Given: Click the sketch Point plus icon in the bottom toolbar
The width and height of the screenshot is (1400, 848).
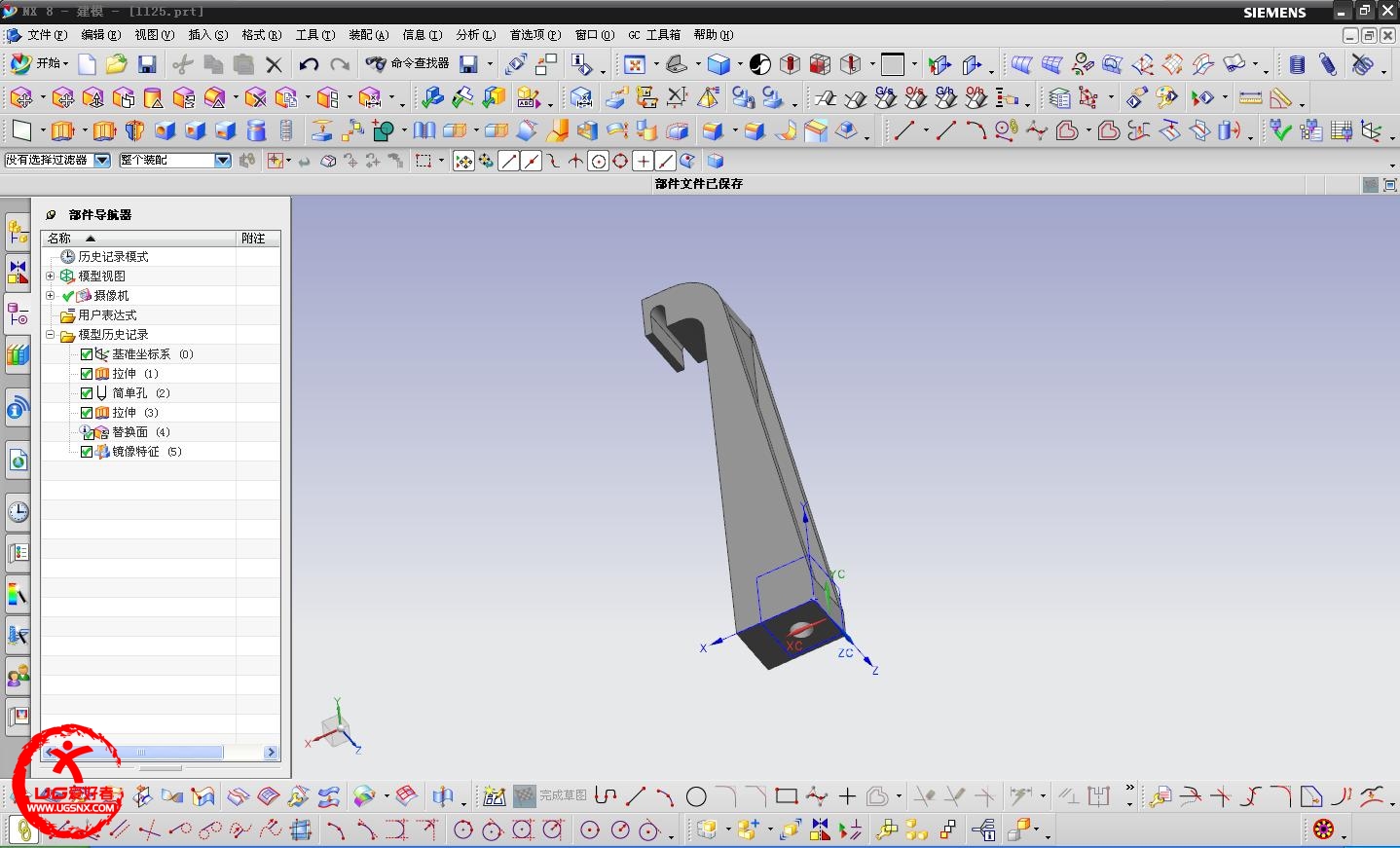Looking at the screenshot, I should coord(847,796).
